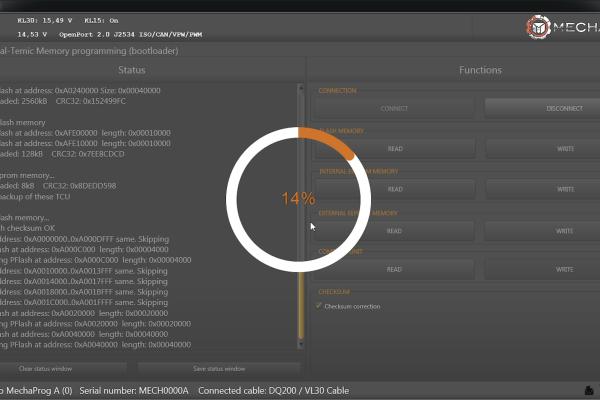Screen dimensions: 600x400
Task: Click Write under Internal EEPROM Memory
Action: click(x=564, y=189)
